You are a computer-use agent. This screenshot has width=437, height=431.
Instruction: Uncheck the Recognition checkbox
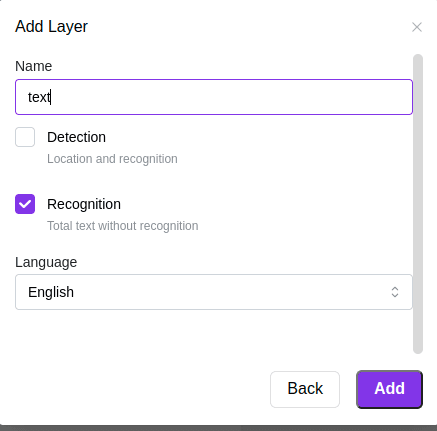point(25,204)
